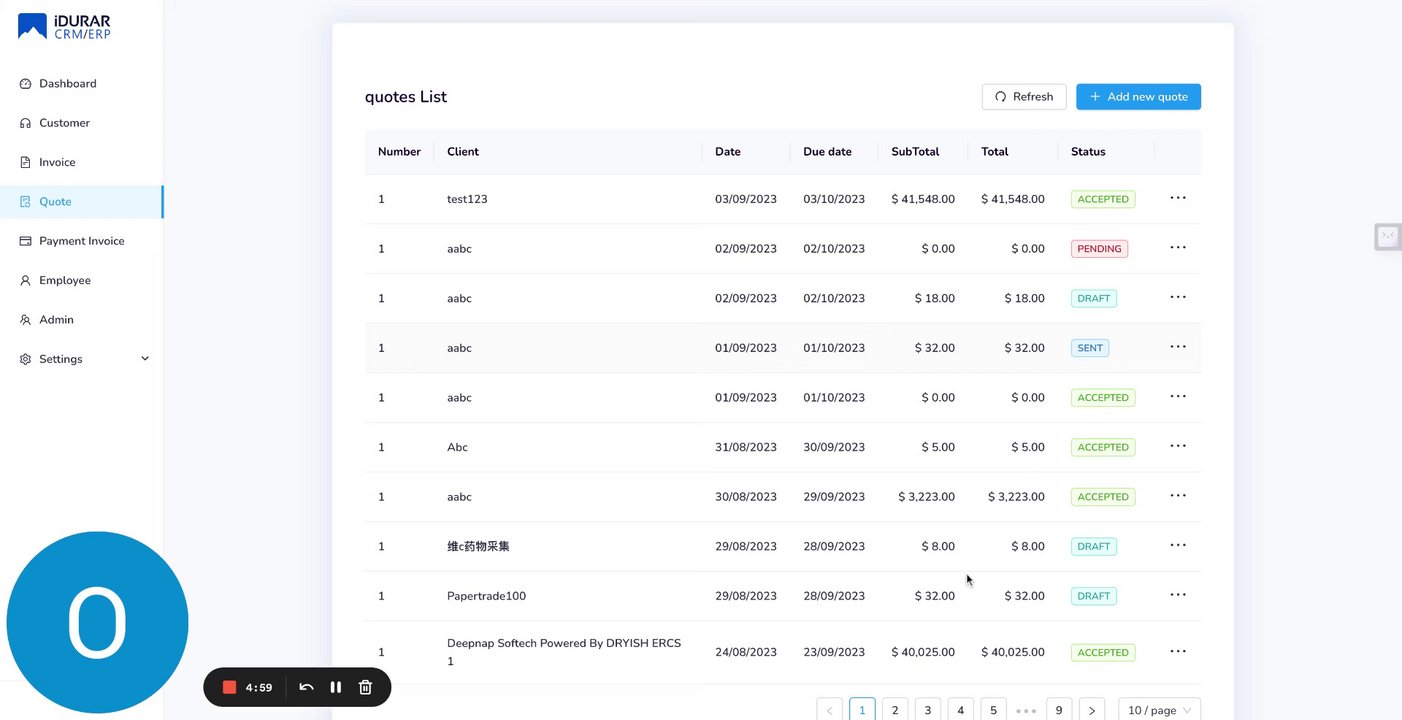Open the 10 / page size dropdown
The height and width of the screenshot is (720, 1402).
(1159, 710)
